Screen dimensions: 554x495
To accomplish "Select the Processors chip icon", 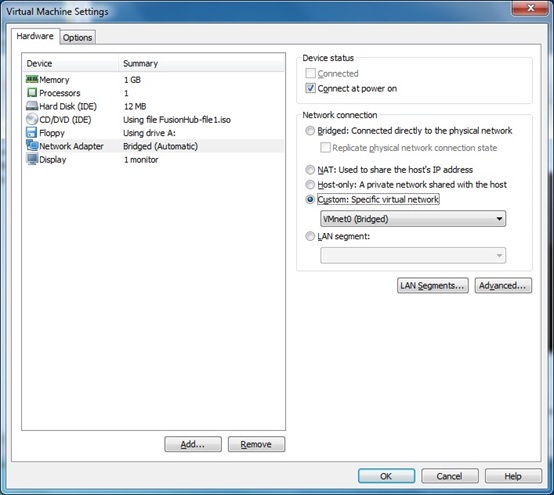I will tap(32, 93).
